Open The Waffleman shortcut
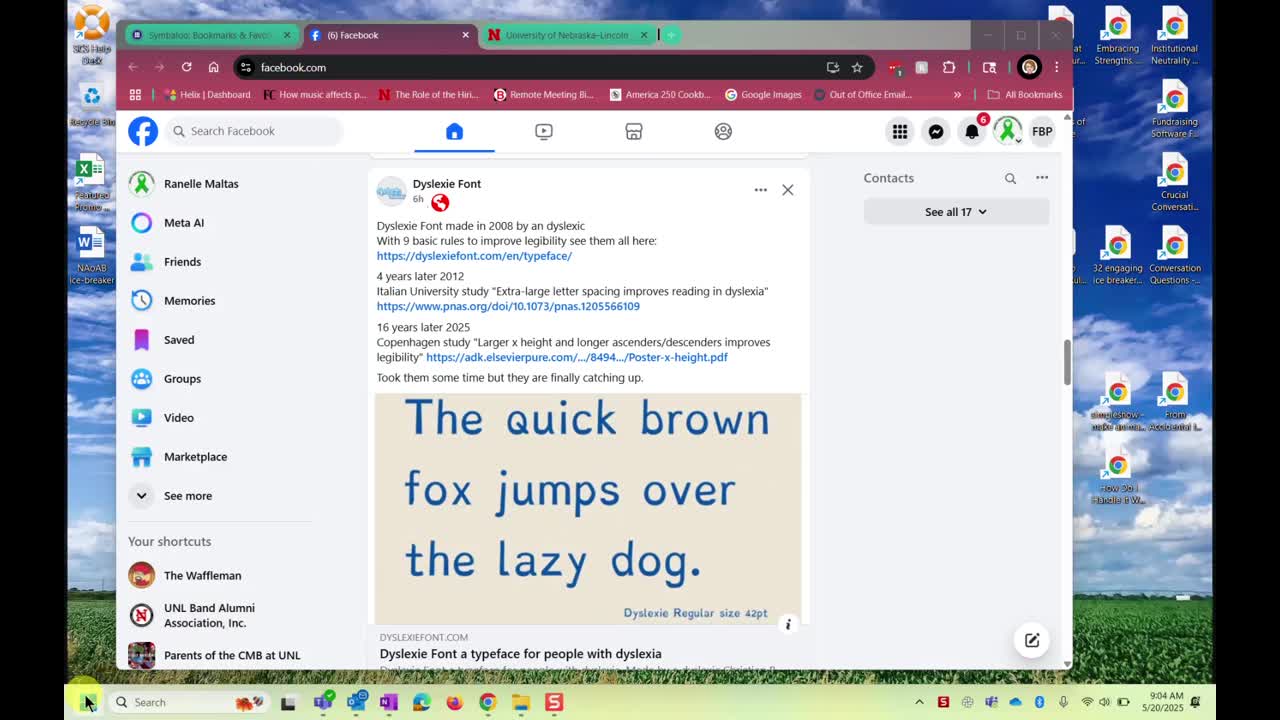 [x=220, y=576]
